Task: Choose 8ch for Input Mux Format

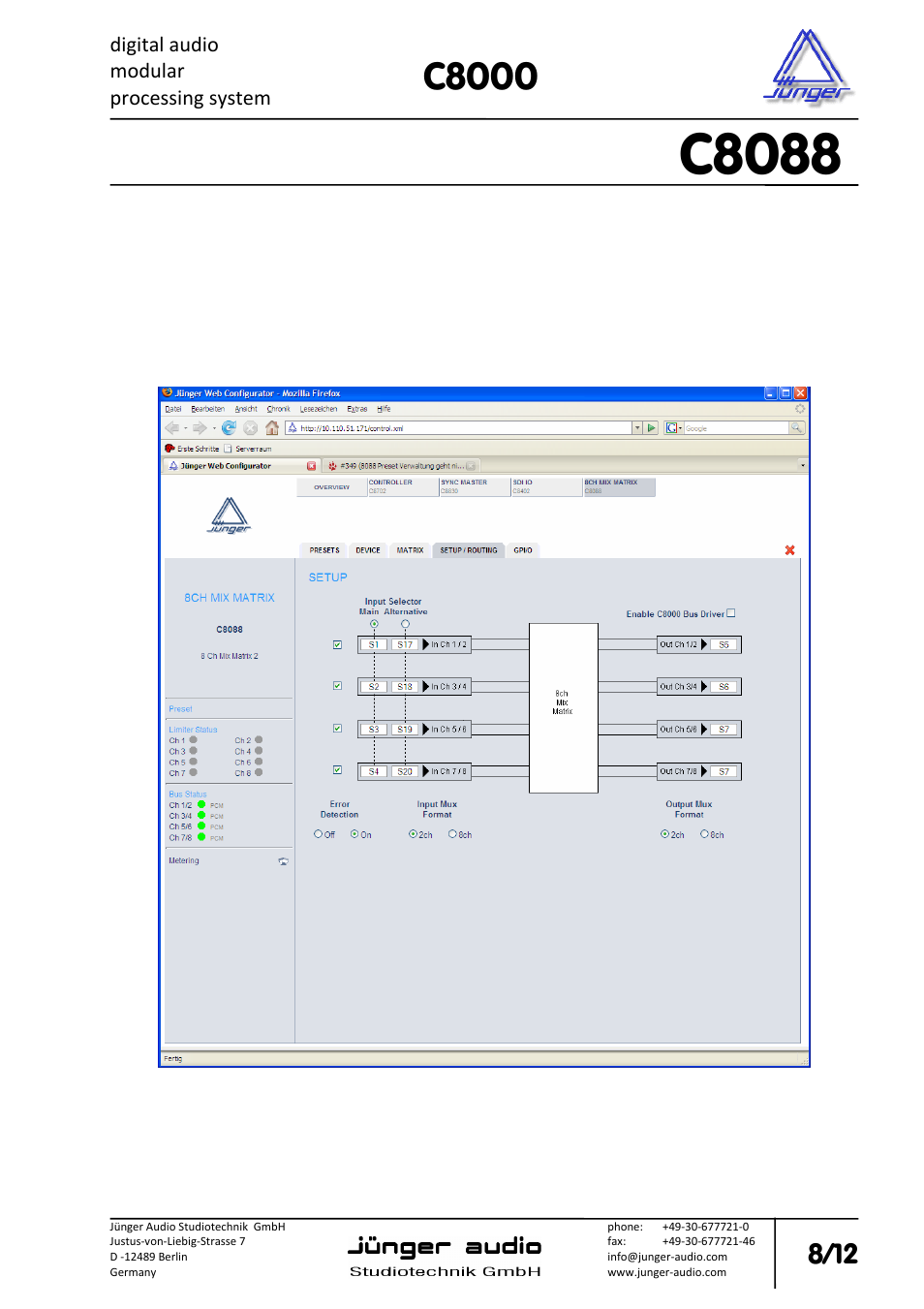Action: click(452, 834)
